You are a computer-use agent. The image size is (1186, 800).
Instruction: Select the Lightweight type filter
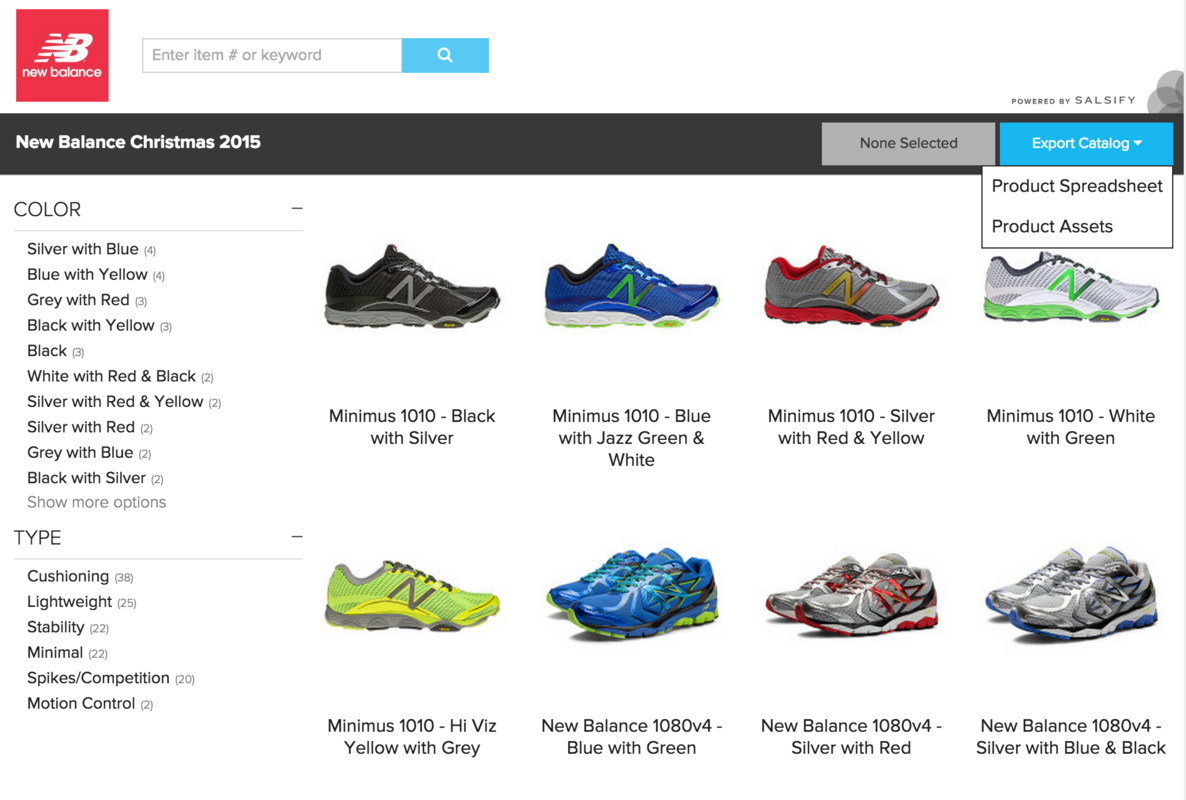71,601
